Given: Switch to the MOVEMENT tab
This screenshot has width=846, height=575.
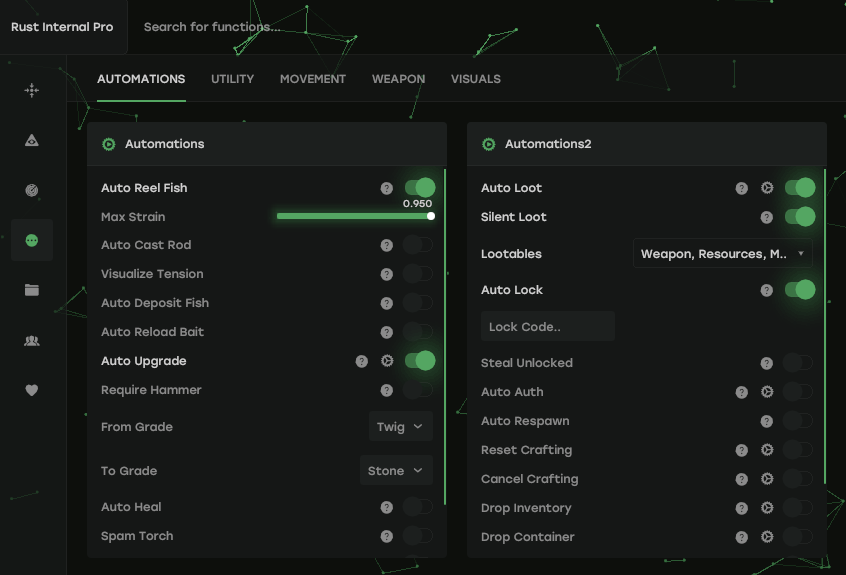Looking at the screenshot, I should 313,79.
